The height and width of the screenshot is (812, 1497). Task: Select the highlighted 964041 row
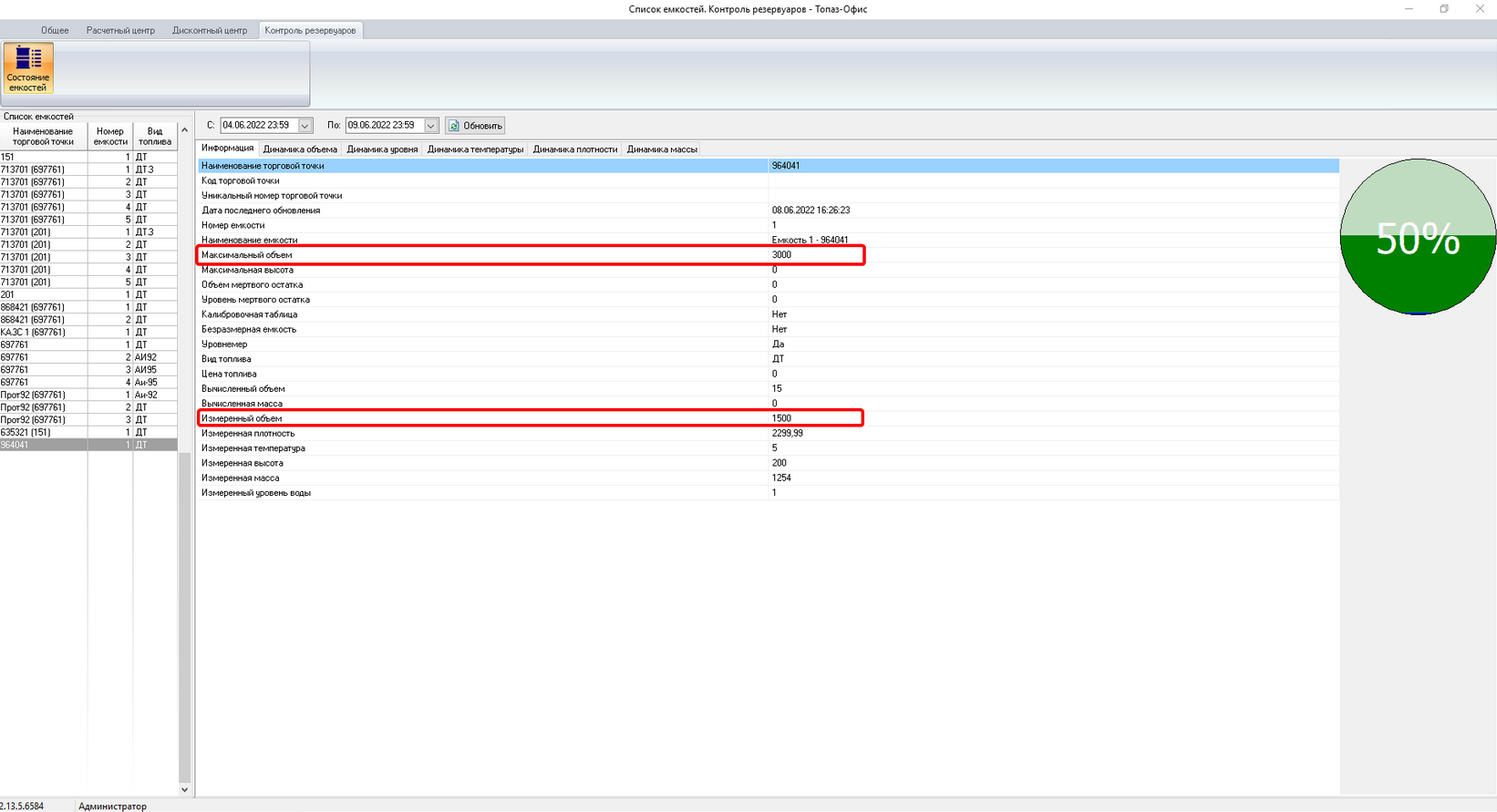pyautogui.click(x=88, y=446)
